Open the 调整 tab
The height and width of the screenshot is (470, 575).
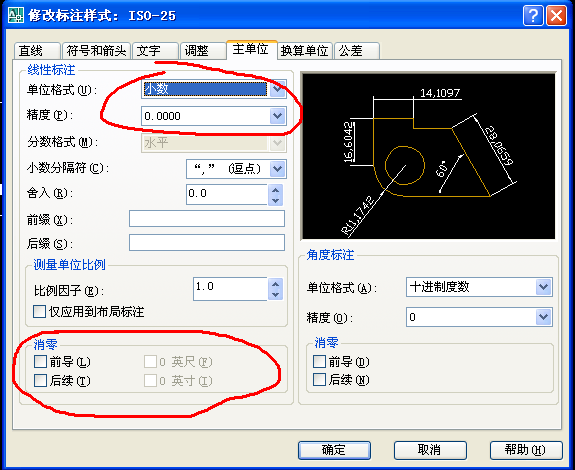tap(203, 51)
